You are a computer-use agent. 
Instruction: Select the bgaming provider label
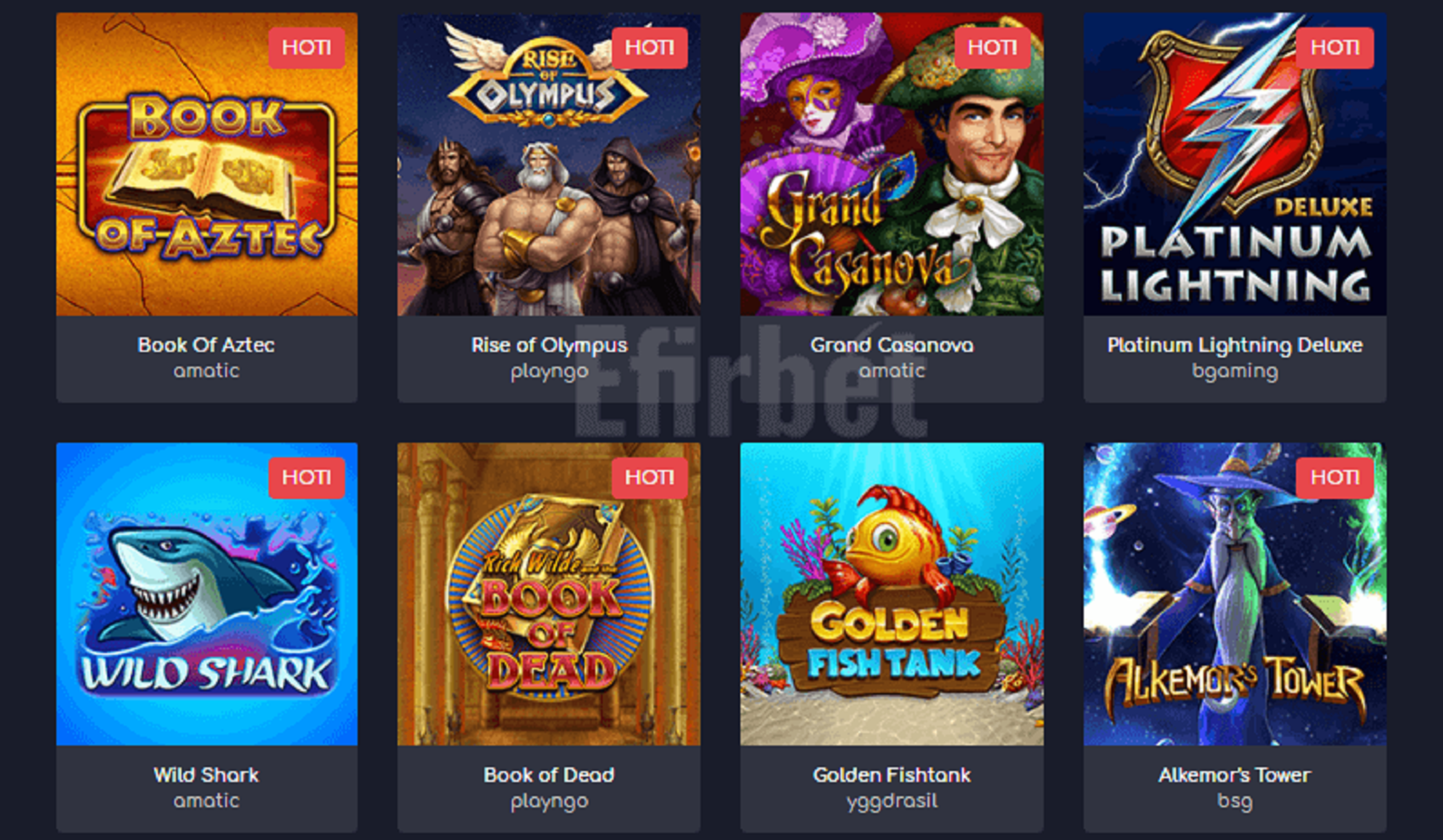[1235, 371]
